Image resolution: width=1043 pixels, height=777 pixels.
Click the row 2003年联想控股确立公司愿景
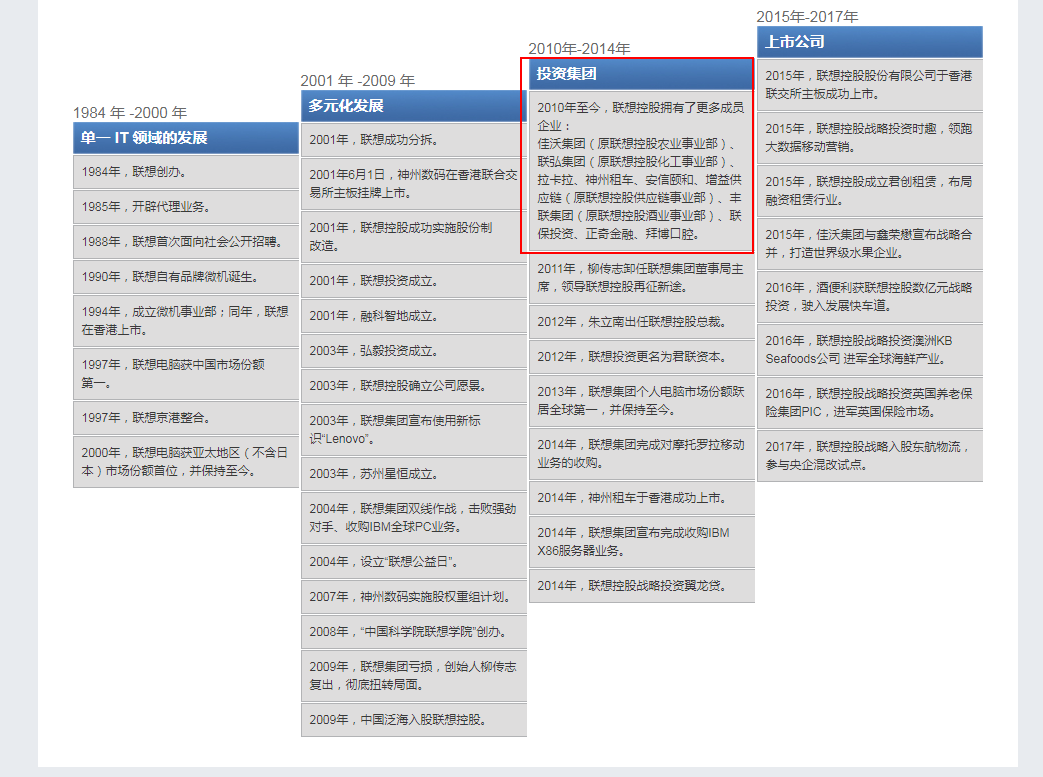point(414,386)
